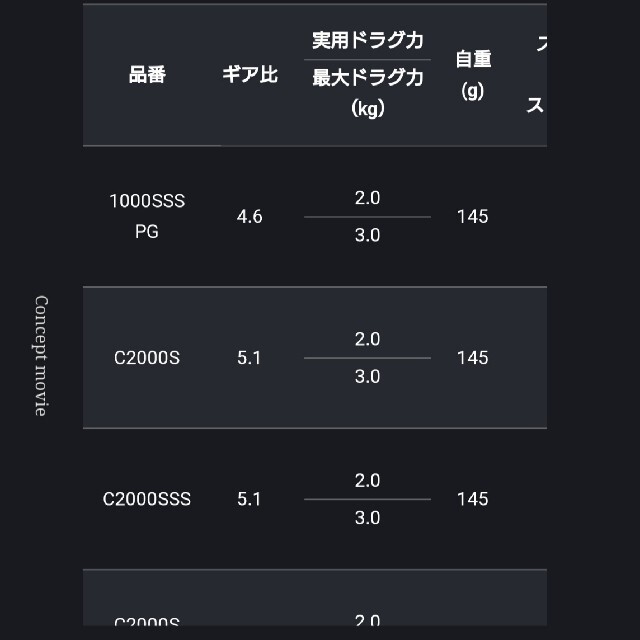
Task: Click the 実用ドラグ力 header label
Action: pyautogui.click(x=367, y=40)
